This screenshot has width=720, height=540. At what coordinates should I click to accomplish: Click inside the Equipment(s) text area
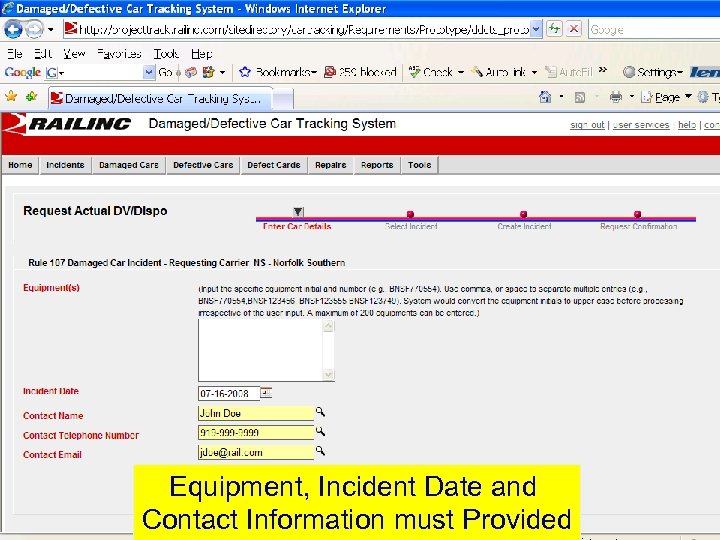(260, 350)
